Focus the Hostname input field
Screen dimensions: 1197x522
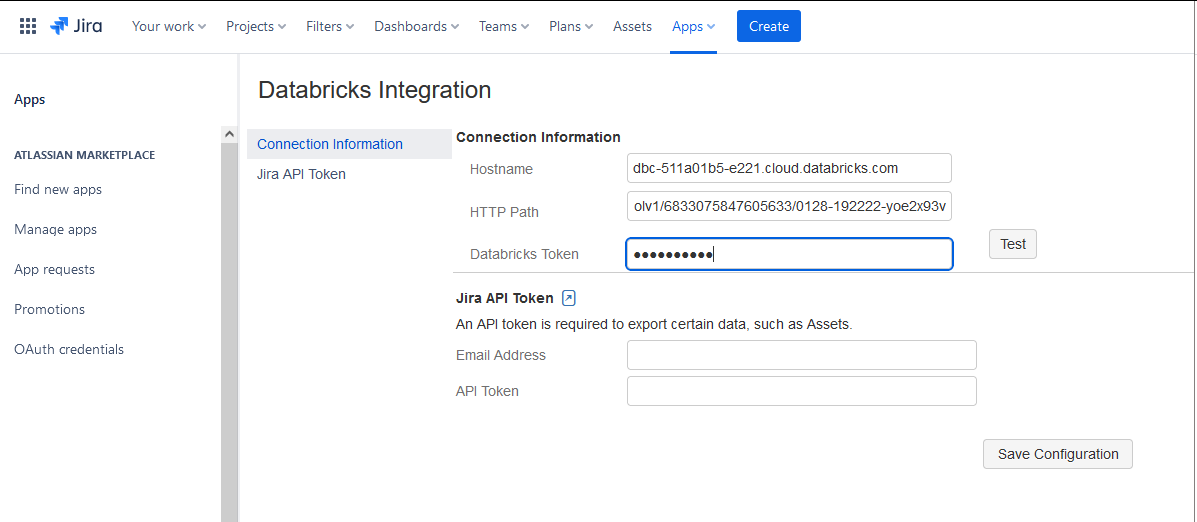[x=788, y=168]
